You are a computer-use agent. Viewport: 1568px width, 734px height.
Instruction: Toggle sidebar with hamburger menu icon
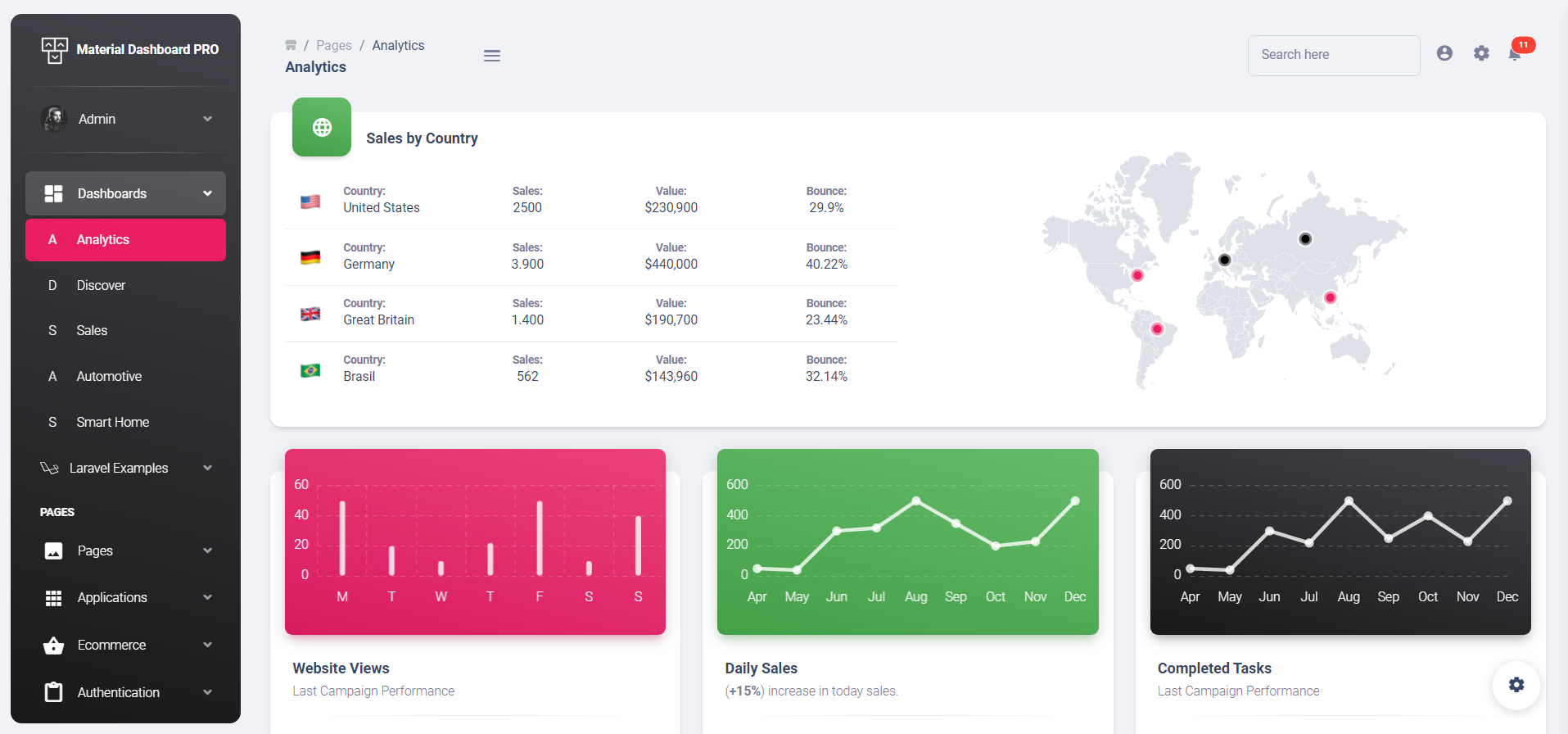click(491, 56)
